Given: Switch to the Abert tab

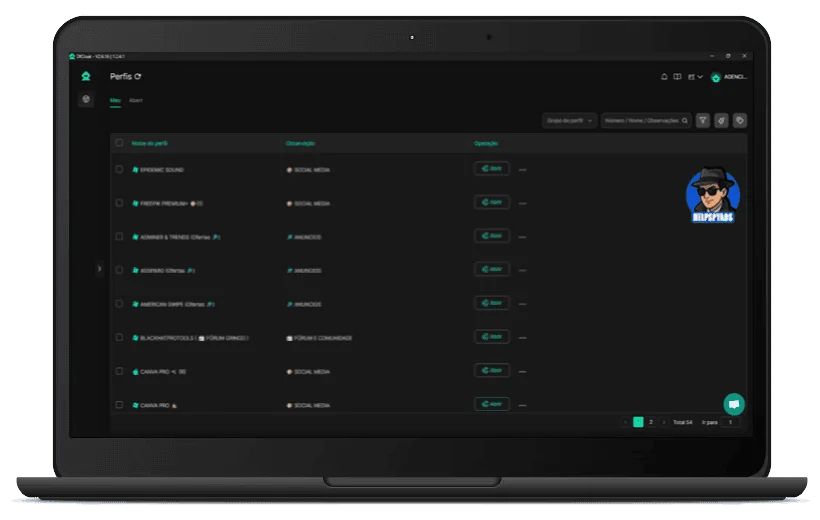Looking at the screenshot, I should (x=135, y=101).
